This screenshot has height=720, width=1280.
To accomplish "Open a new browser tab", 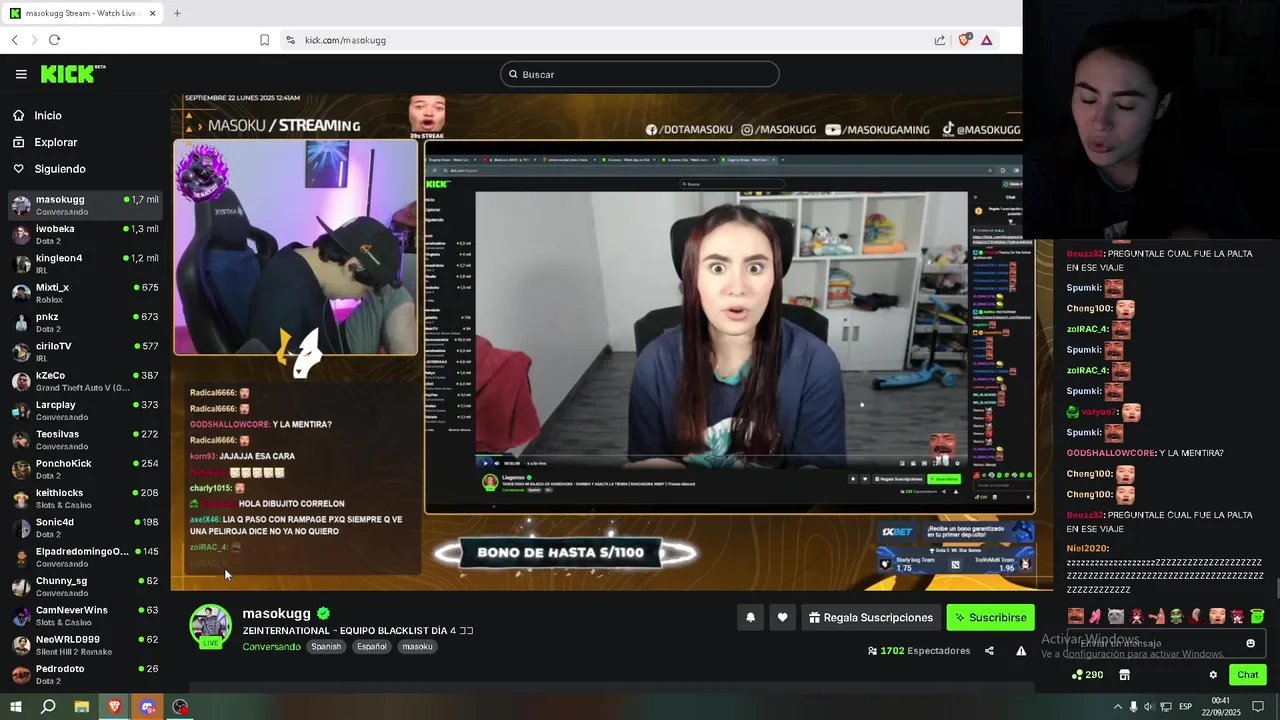I will 177,13.
